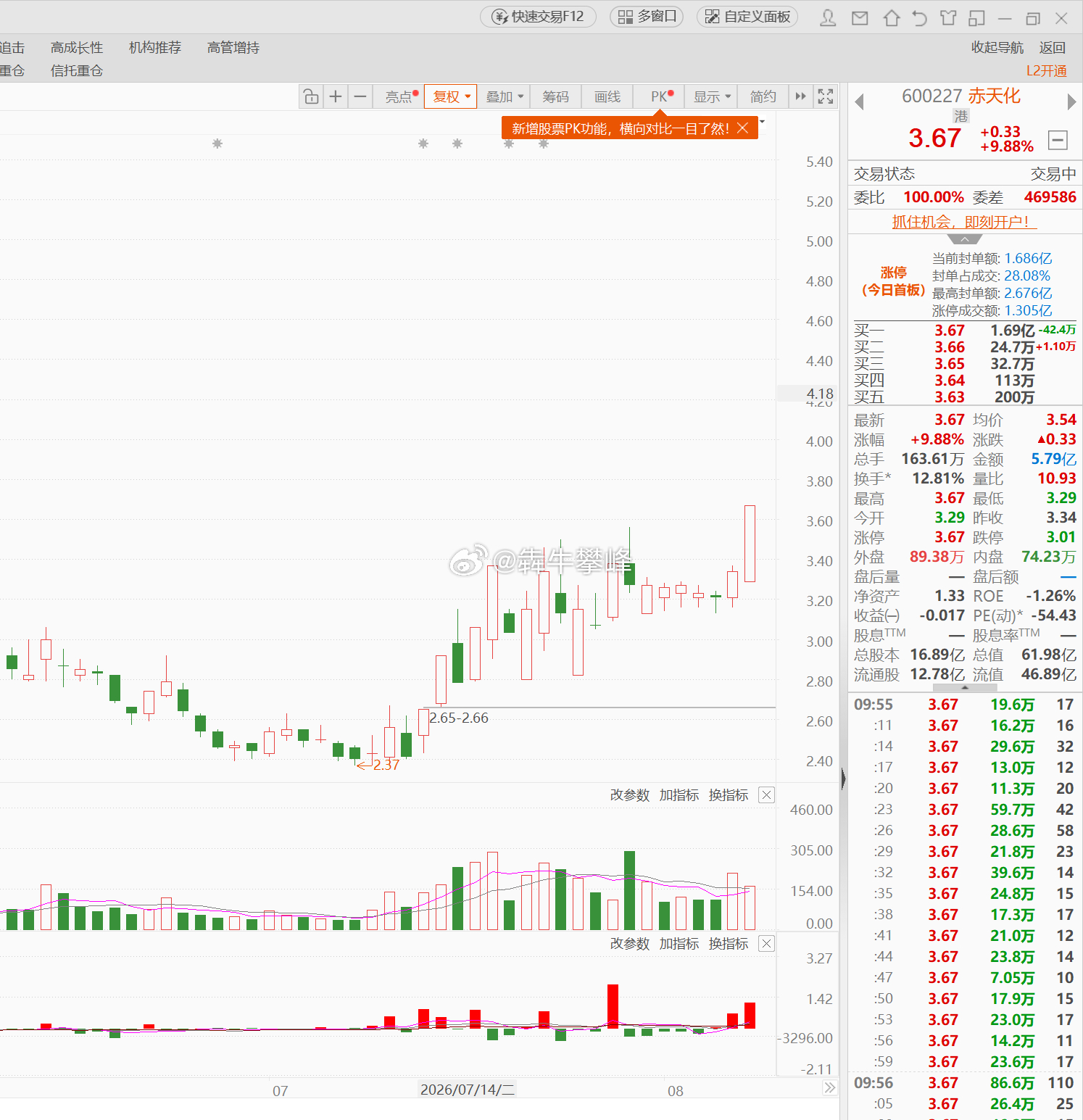Select the 机构推荐 tab
This screenshot has width=1083, height=1120.
tap(155, 48)
